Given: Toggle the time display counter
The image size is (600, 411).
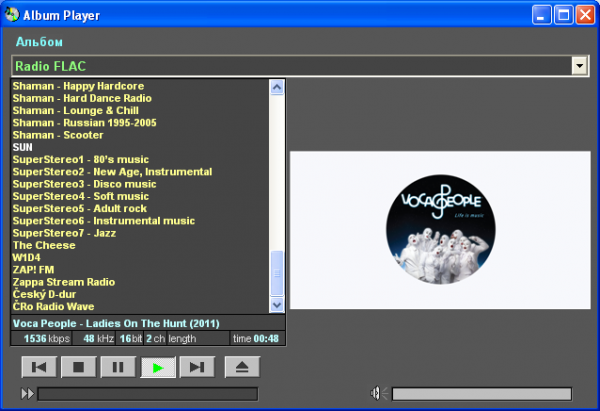Looking at the screenshot, I should 257,339.
